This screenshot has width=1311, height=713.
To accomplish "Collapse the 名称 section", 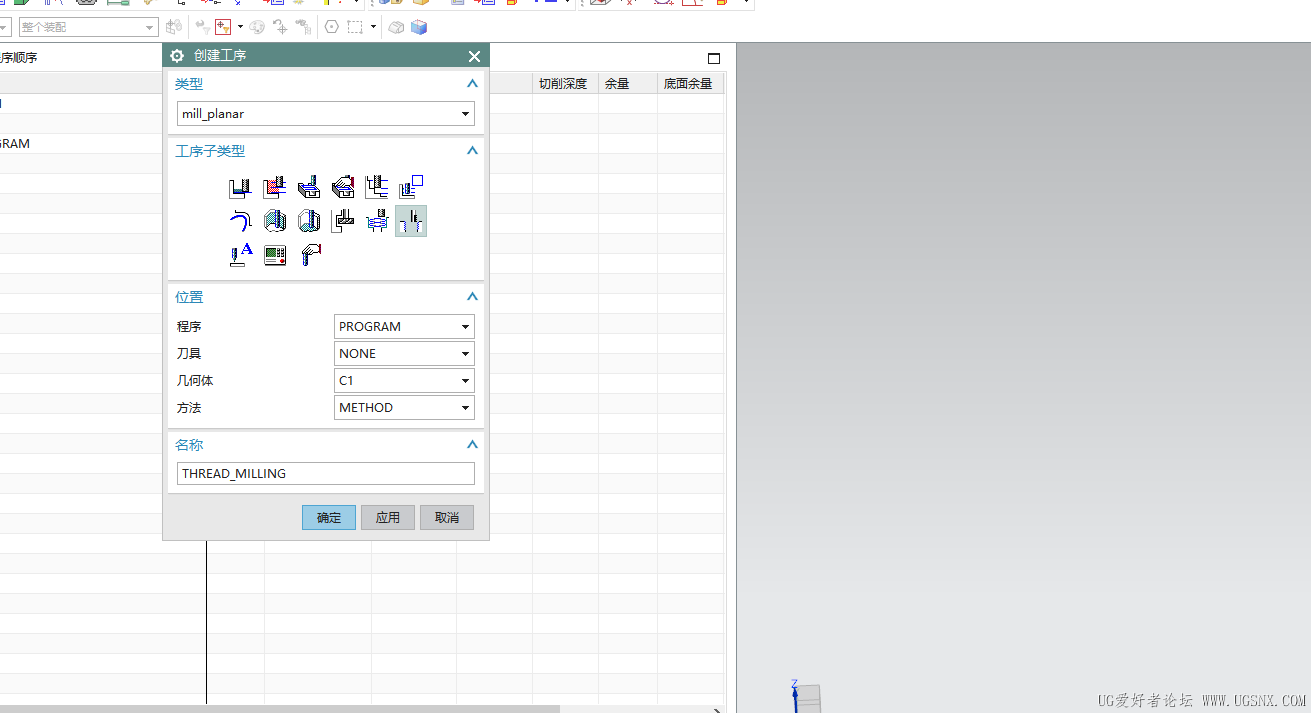I will click(472, 445).
